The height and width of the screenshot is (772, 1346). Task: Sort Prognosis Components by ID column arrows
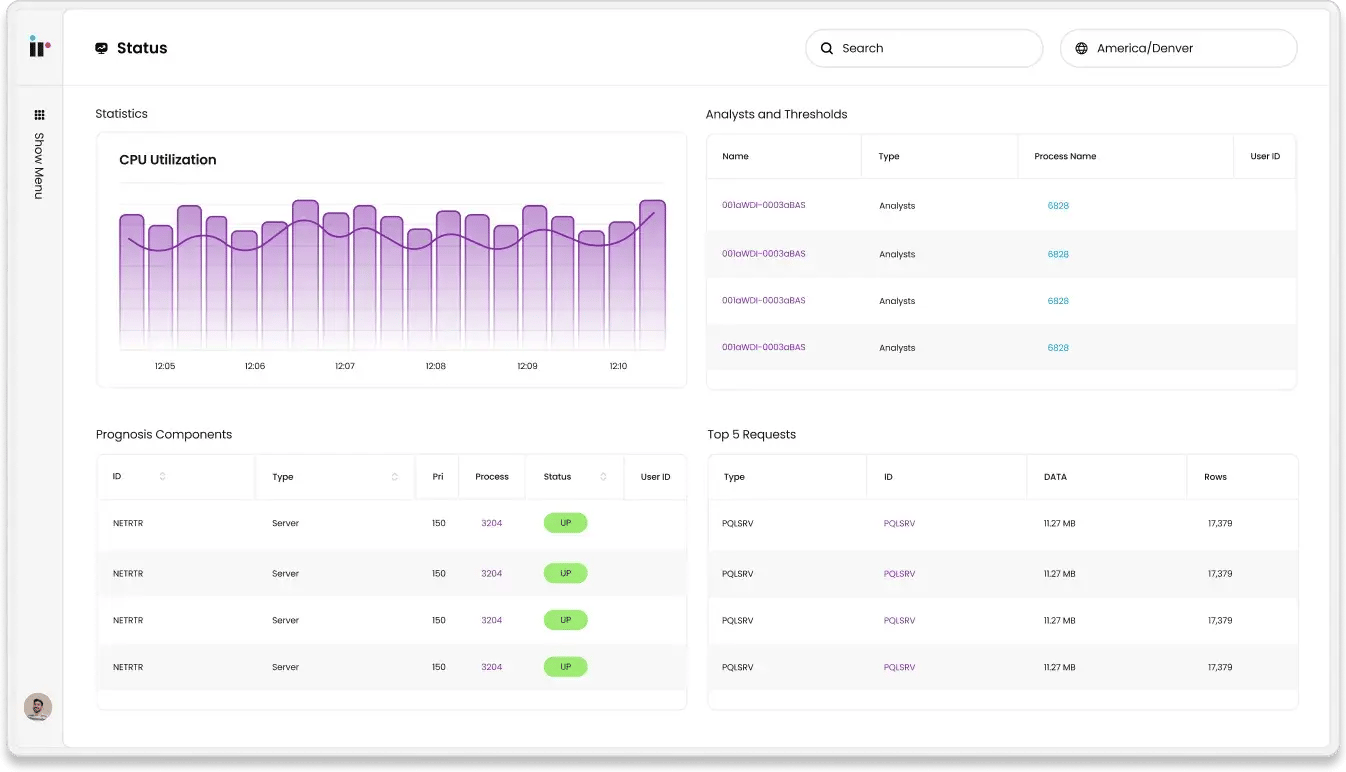pyautogui.click(x=162, y=477)
